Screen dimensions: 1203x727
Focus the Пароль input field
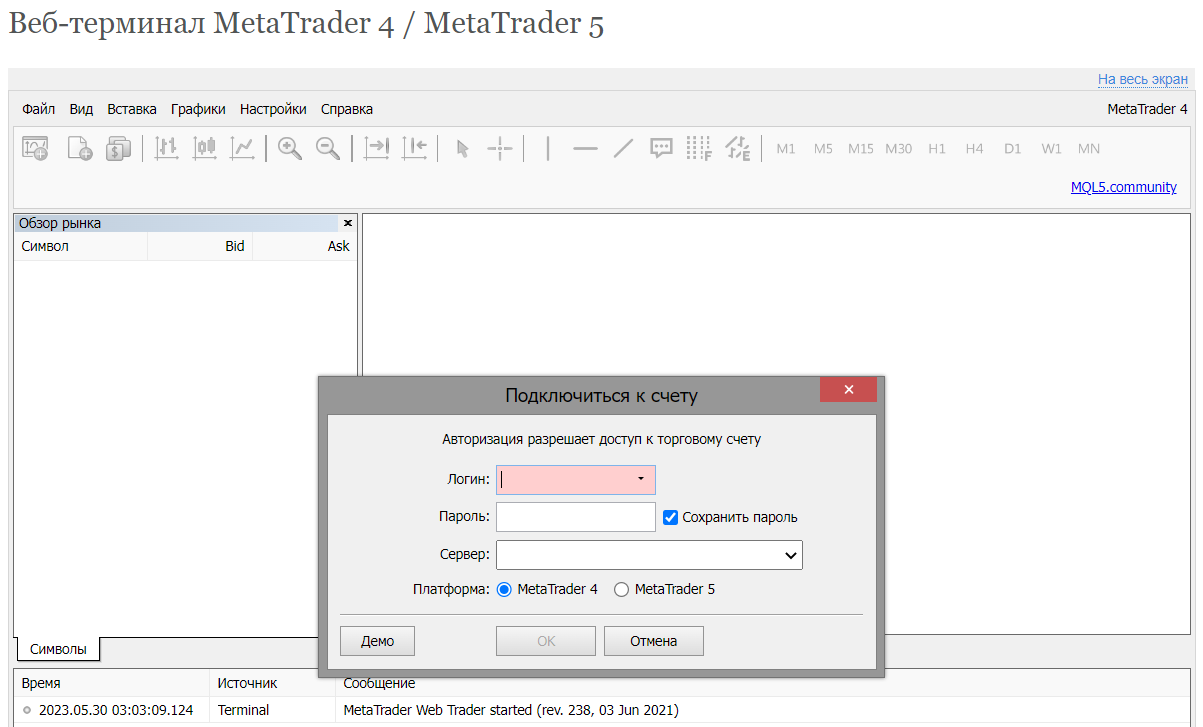pos(576,517)
